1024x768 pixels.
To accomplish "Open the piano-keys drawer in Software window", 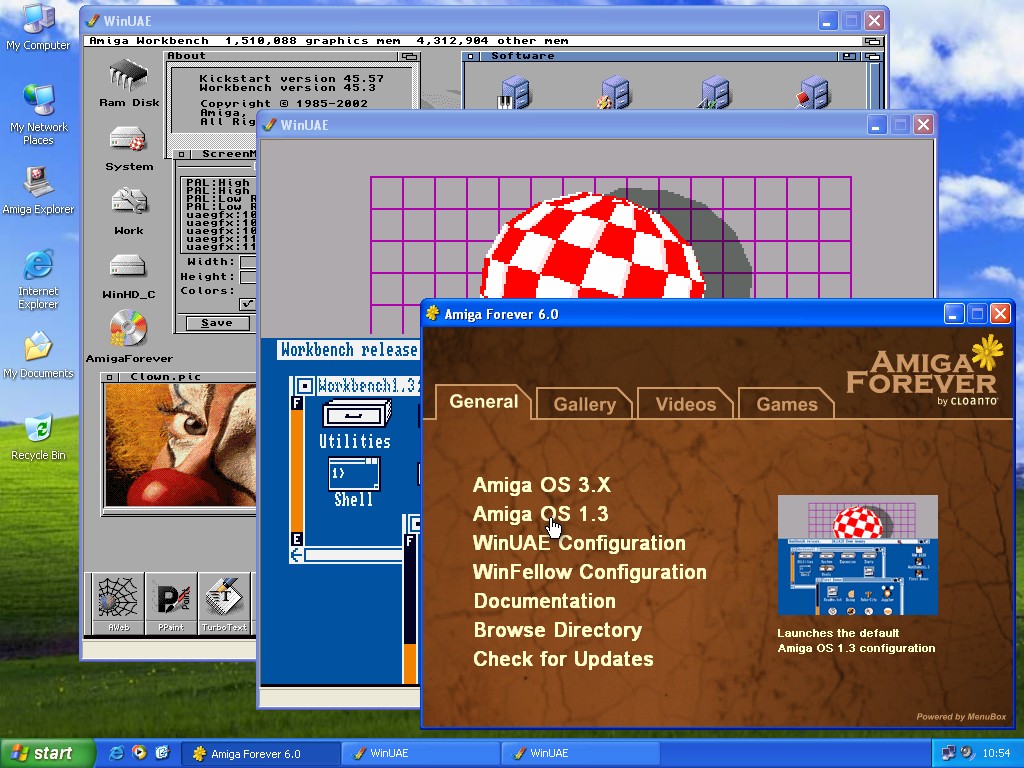I will [x=515, y=92].
